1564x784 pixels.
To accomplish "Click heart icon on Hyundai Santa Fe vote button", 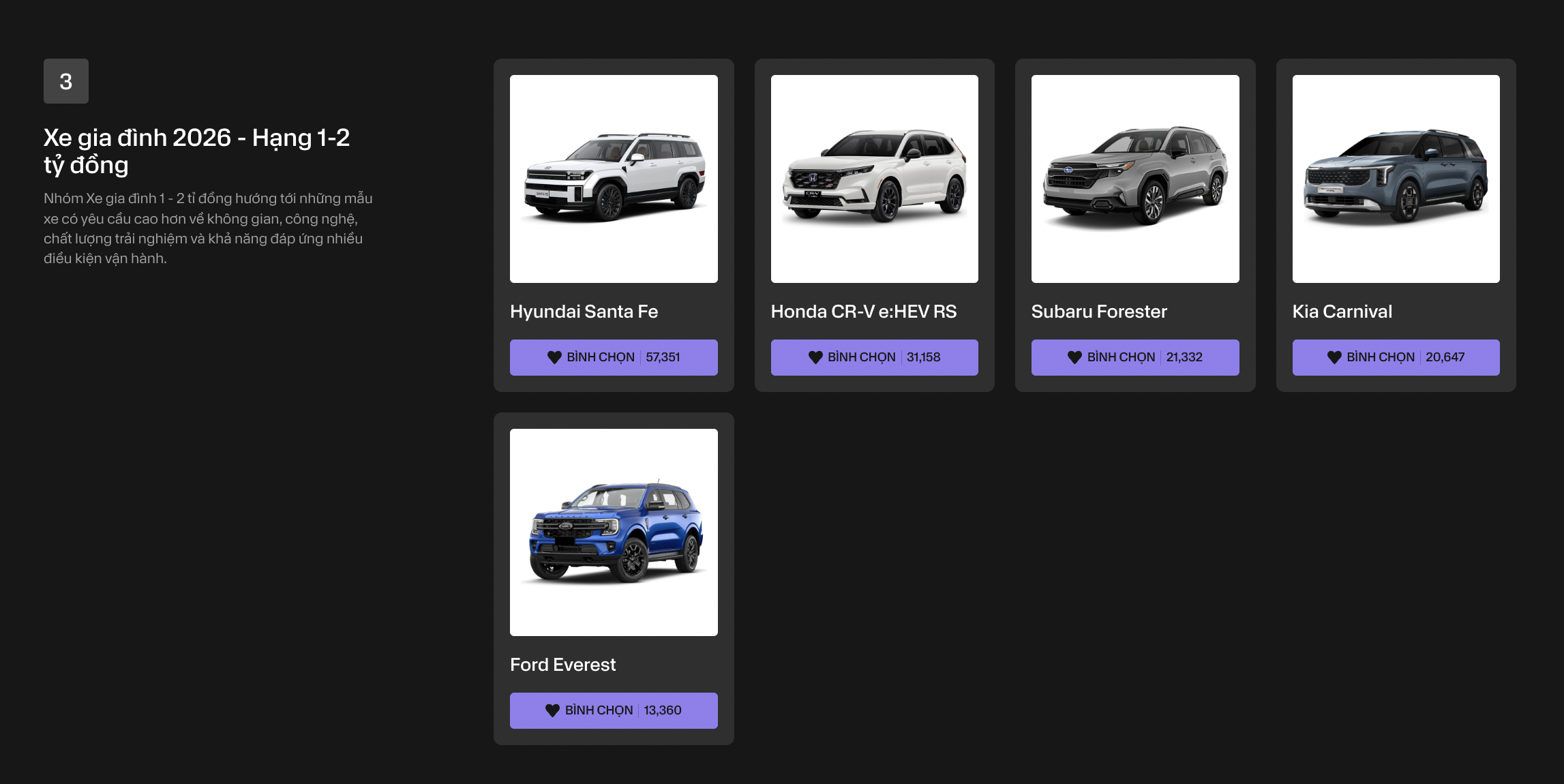I will tap(554, 357).
